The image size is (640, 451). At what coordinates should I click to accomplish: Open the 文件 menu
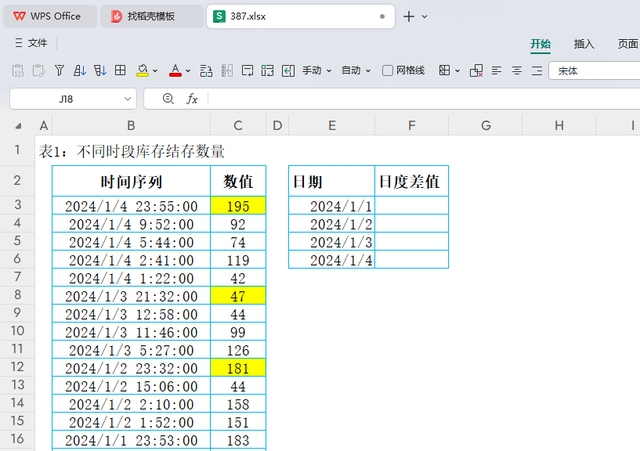click(31, 43)
